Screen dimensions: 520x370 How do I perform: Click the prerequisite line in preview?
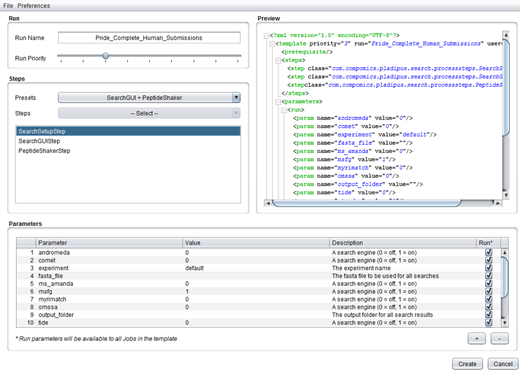pos(307,52)
